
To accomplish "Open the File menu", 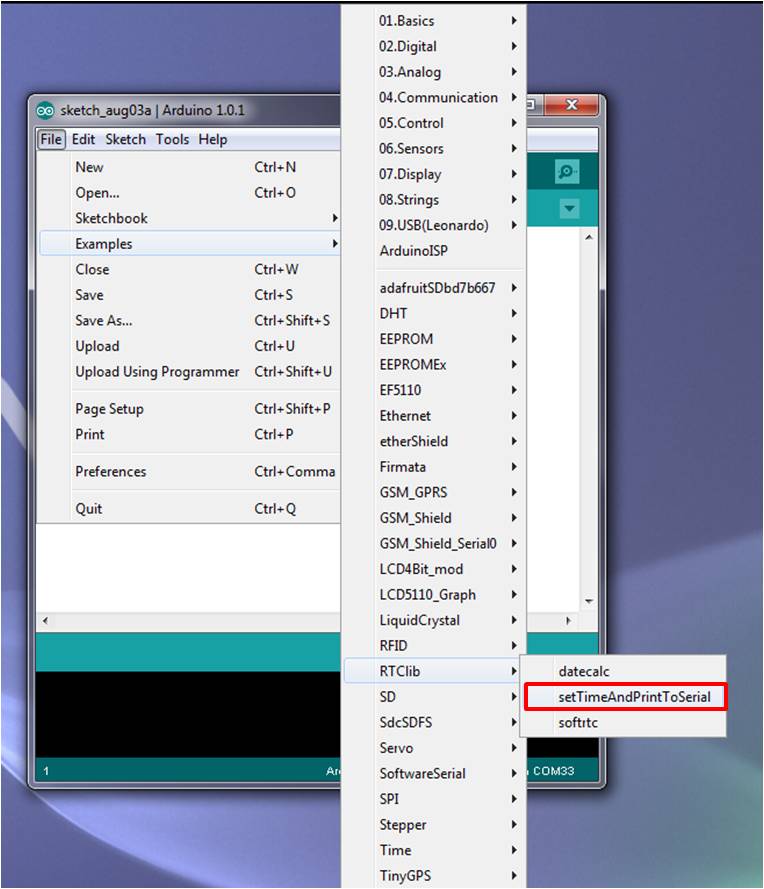I will coord(51,139).
